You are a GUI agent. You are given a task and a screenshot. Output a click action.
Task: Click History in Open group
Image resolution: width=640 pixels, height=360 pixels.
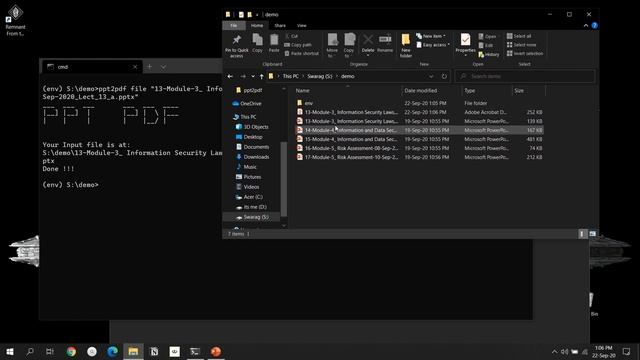click(489, 54)
